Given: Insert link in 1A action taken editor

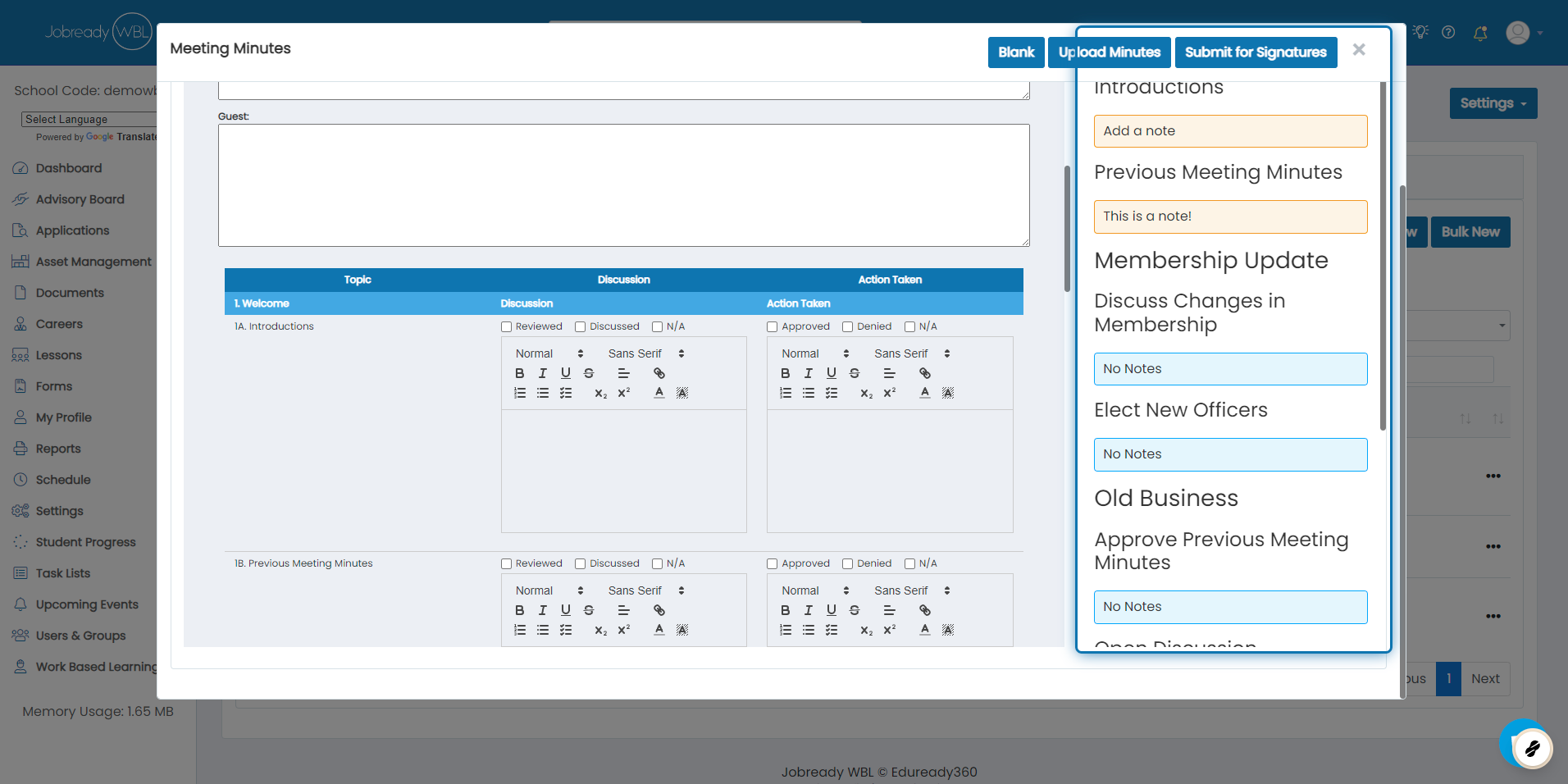Looking at the screenshot, I should [924, 373].
